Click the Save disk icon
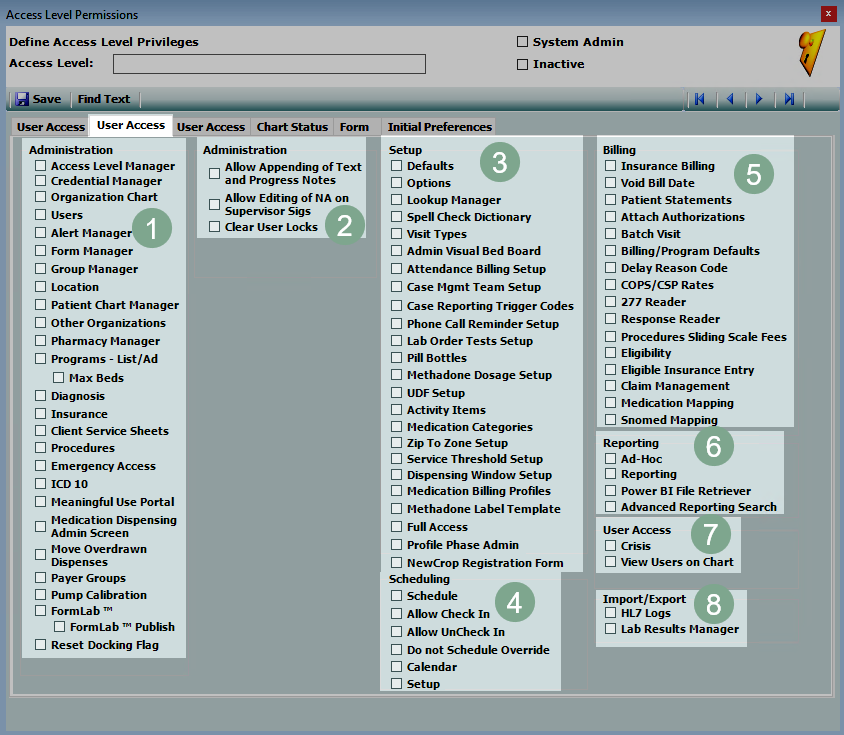Viewport: 844px width, 735px height. tap(22, 99)
